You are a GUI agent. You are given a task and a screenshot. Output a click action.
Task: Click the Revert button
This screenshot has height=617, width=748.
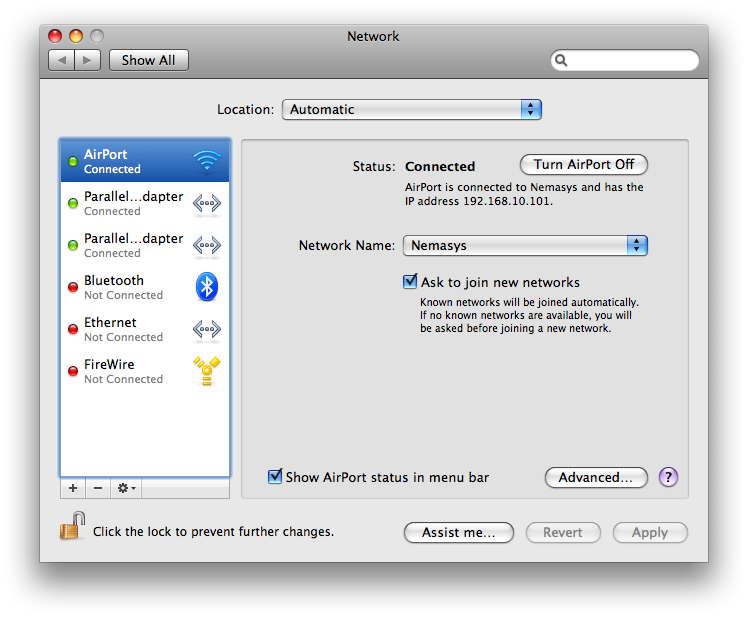tap(563, 532)
